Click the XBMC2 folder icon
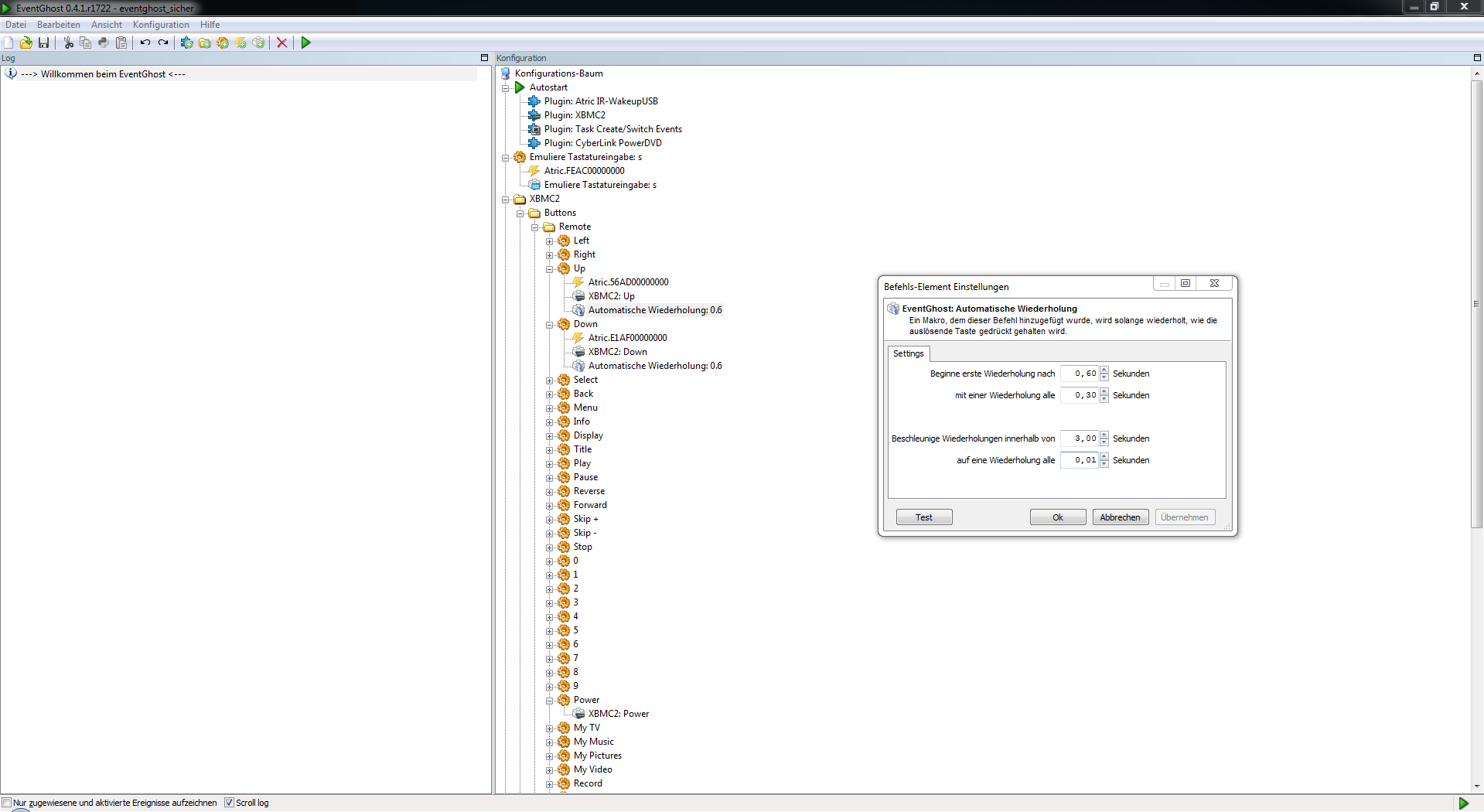Screen dimensions: 1484x812 pyautogui.click(x=520, y=199)
